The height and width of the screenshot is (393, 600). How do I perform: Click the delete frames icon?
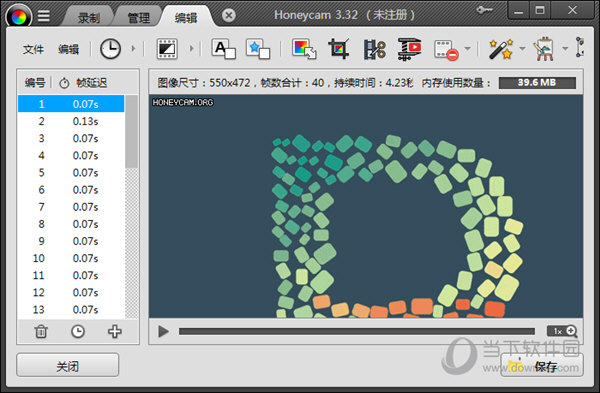[x=446, y=50]
